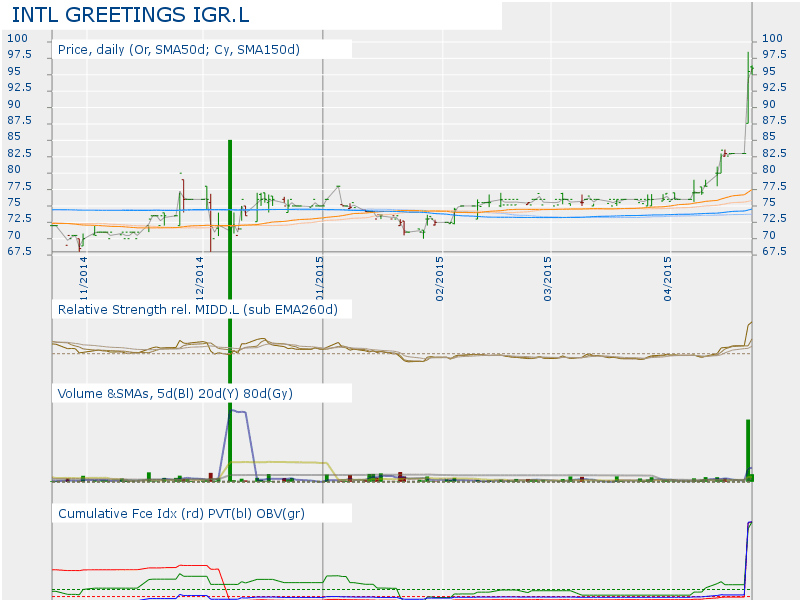Click the 70 value on right price axis
The image size is (800, 600).
click(x=769, y=235)
